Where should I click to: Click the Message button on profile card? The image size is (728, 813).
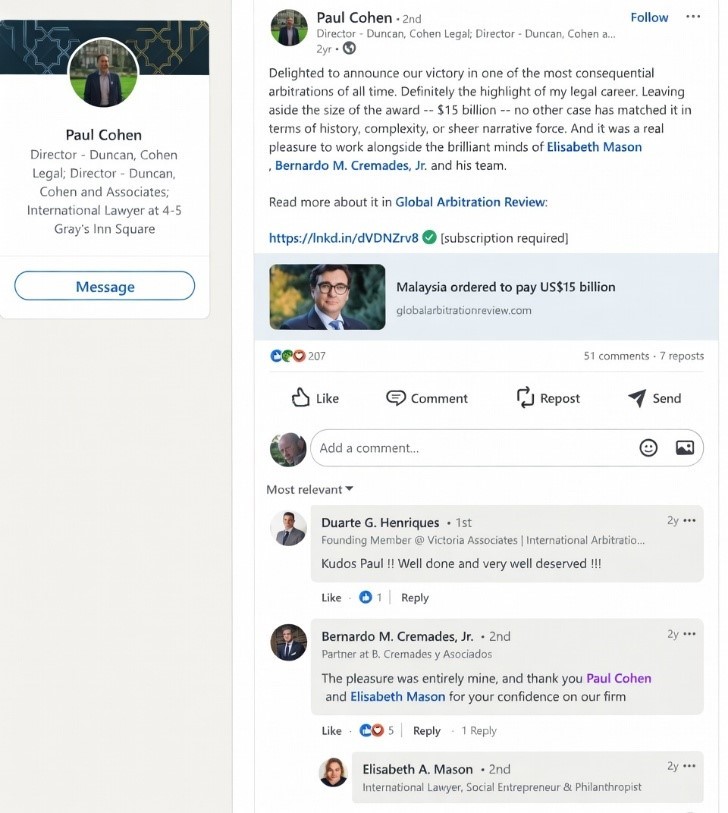[x=105, y=286]
